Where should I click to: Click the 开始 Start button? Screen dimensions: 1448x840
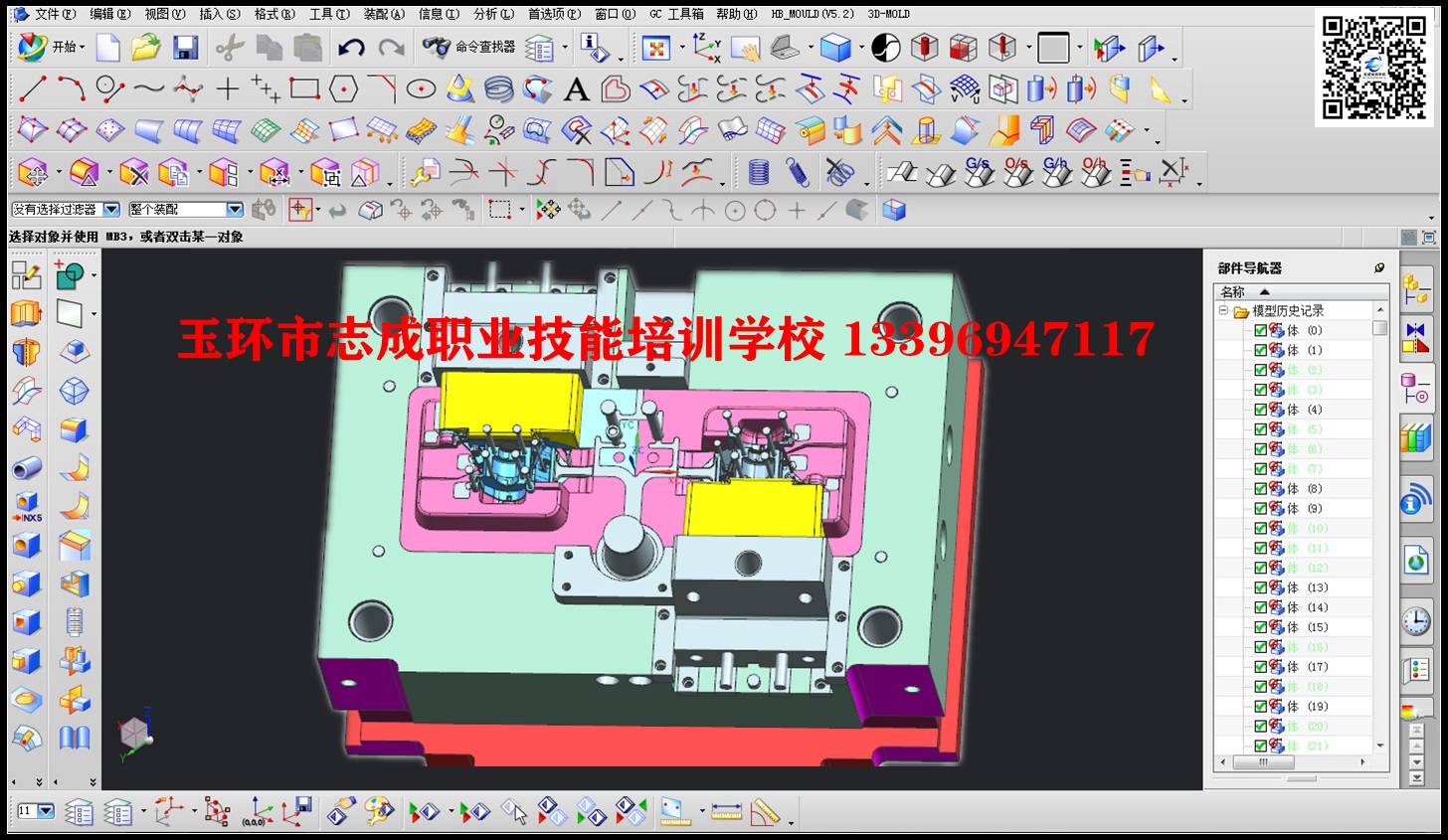point(53,47)
